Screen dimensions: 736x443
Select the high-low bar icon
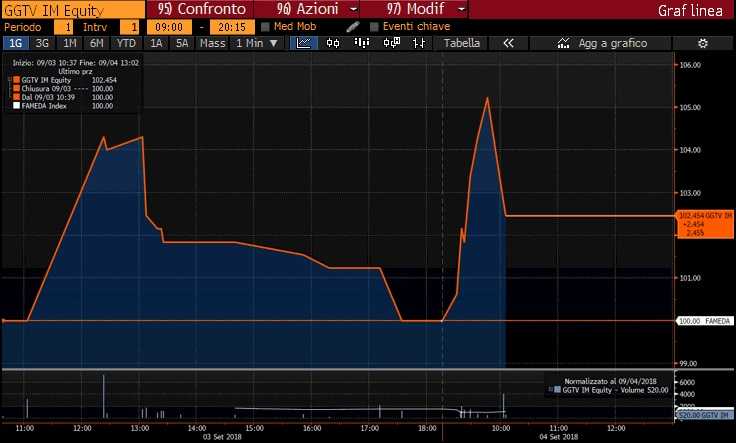coord(419,43)
